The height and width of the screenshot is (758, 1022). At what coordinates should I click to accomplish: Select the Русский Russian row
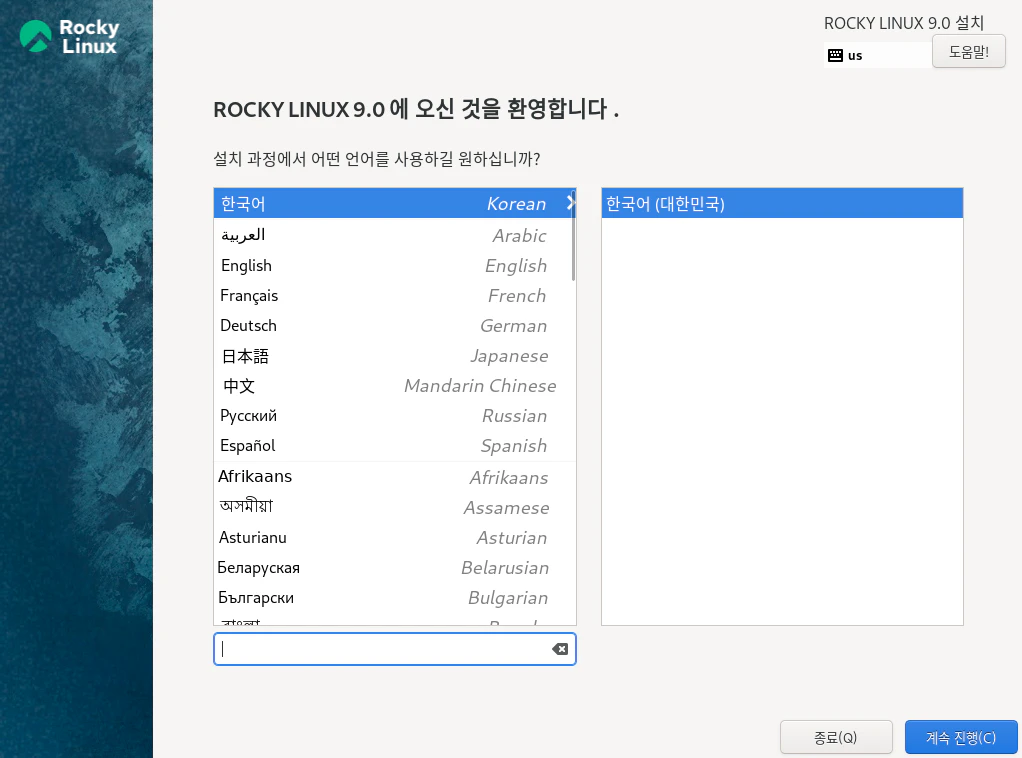394,415
